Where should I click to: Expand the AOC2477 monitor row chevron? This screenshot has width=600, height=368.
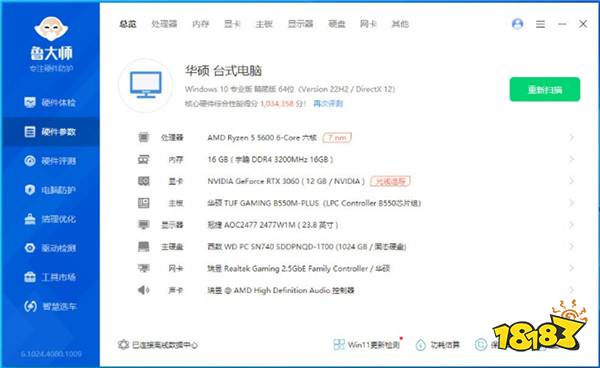pos(571,225)
